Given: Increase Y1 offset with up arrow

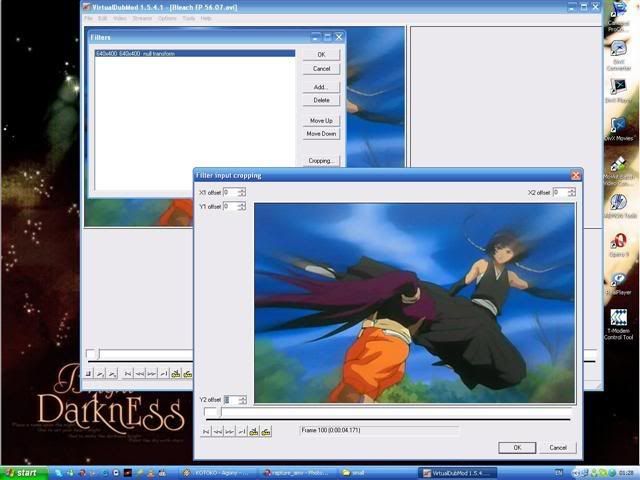Looking at the screenshot, I should point(242,204).
